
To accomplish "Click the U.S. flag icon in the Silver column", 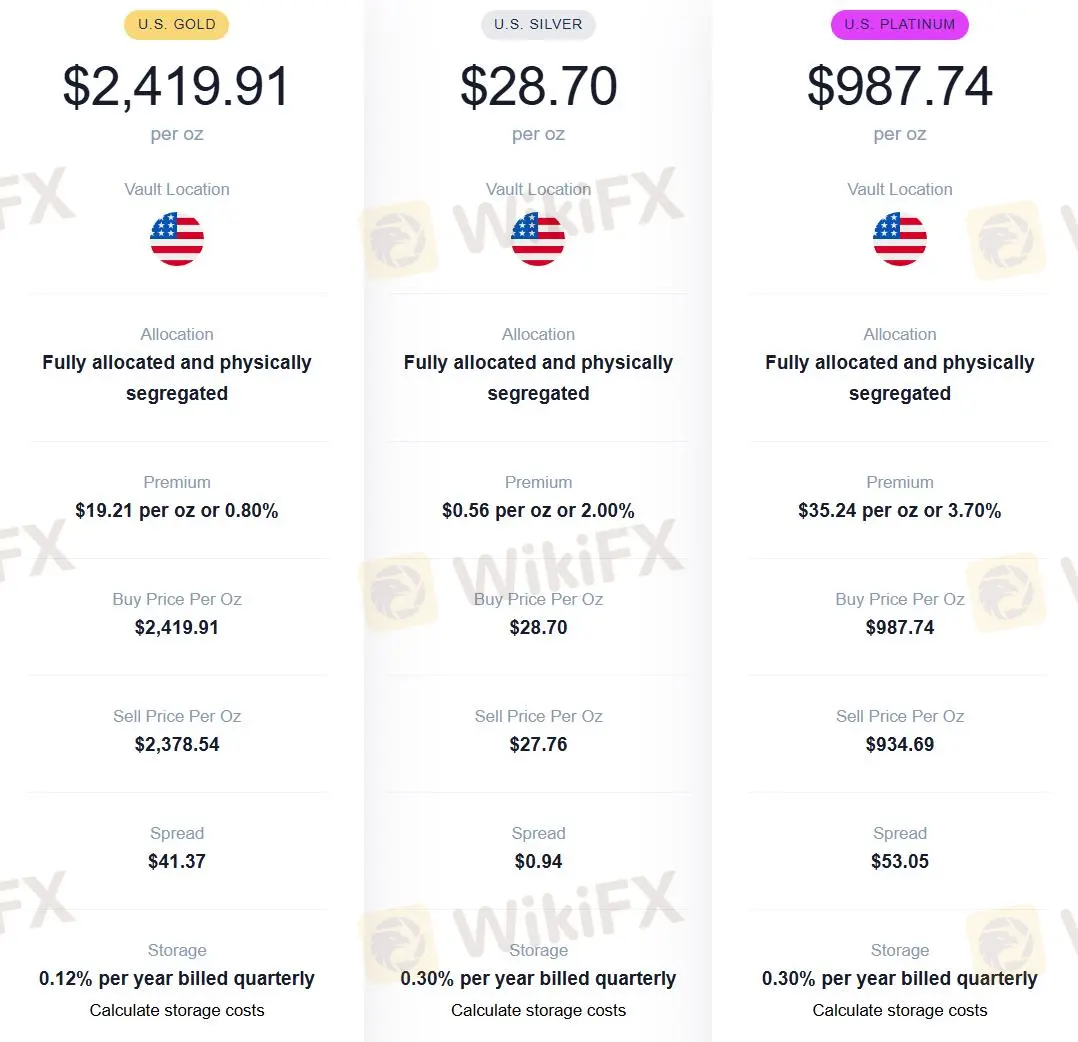I will tap(538, 239).
